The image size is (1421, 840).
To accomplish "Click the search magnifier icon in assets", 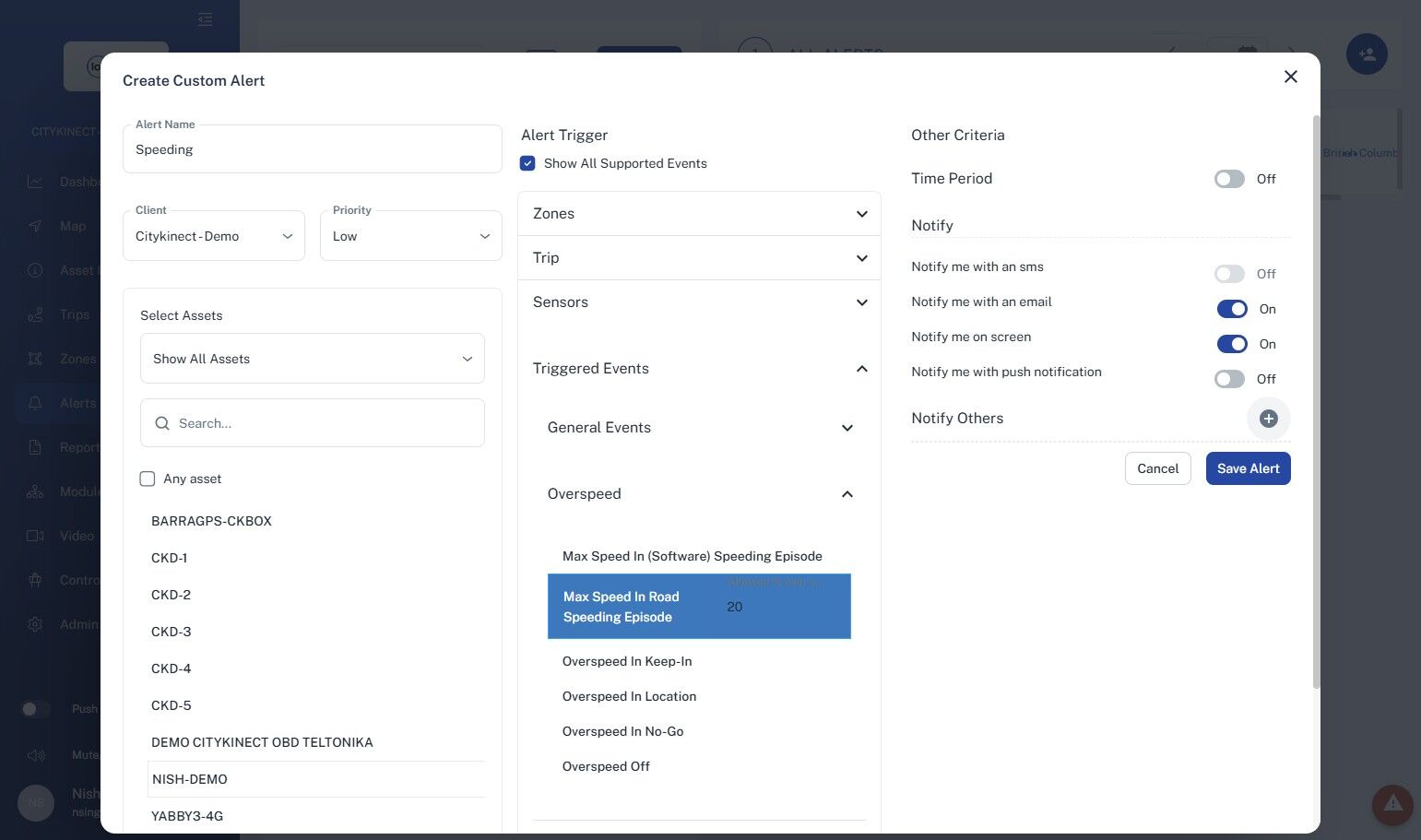I will (x=162, y=423).
